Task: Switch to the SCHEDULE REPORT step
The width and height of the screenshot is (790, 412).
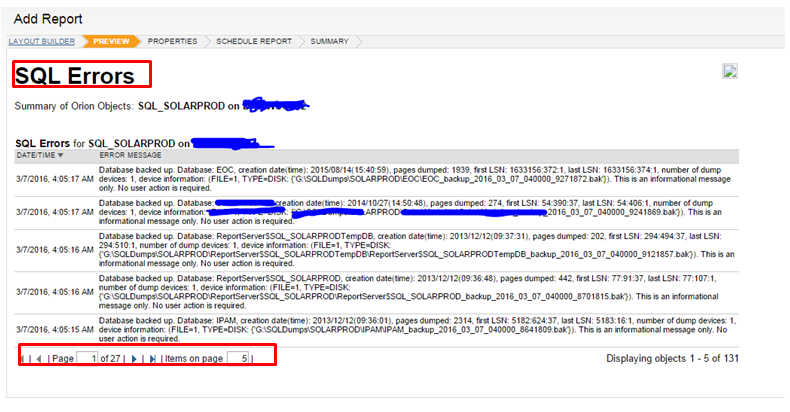Action: pos(254,41)
